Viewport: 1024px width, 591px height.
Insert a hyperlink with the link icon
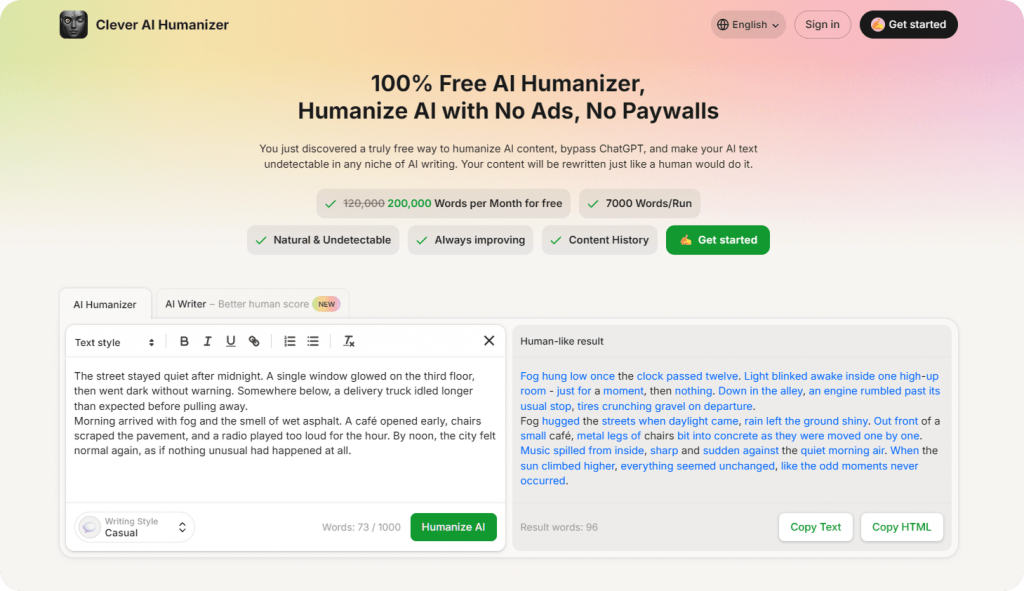(254, 341)
